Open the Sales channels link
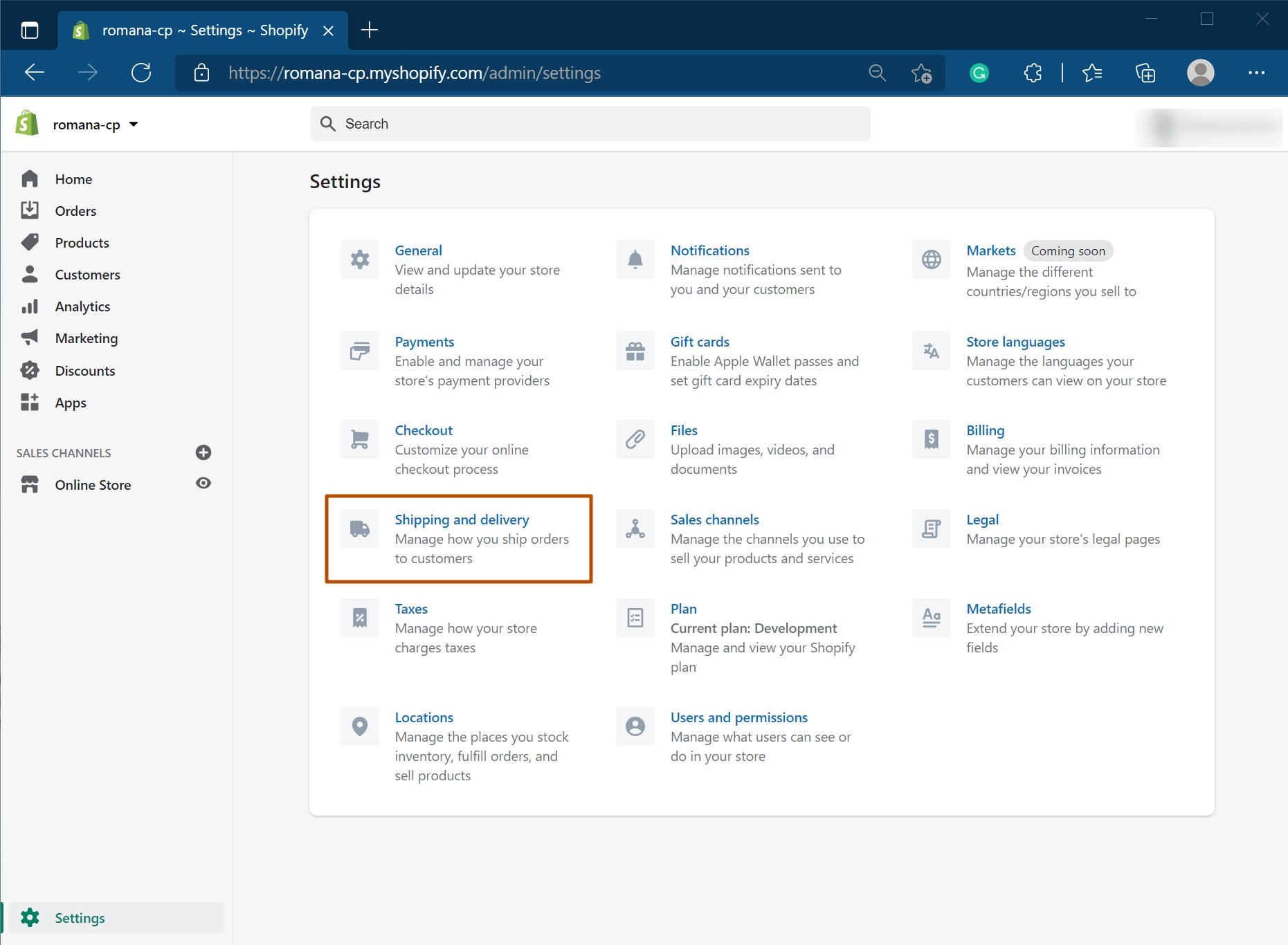The image size is (1288, 945). pyautogui.click(x=714, y=520)
